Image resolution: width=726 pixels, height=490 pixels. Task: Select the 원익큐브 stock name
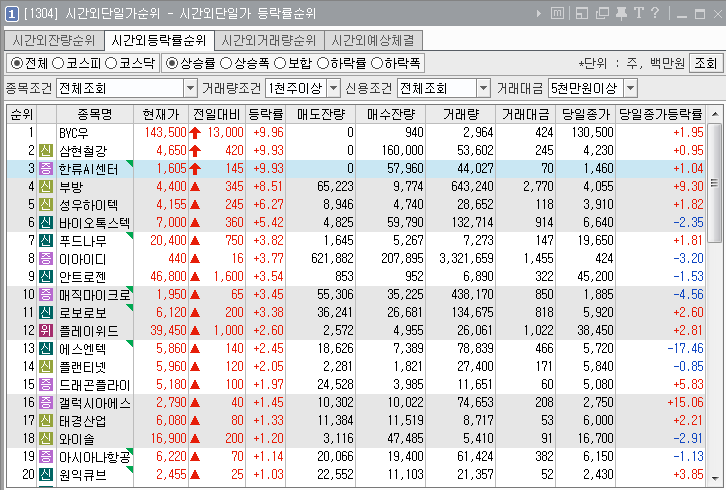pyautogui.click(x=83, y=475)
